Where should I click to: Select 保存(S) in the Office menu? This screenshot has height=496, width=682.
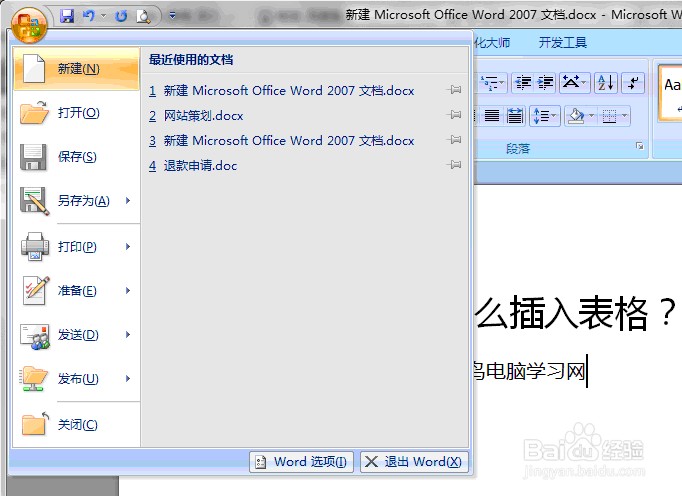(77, 157)
